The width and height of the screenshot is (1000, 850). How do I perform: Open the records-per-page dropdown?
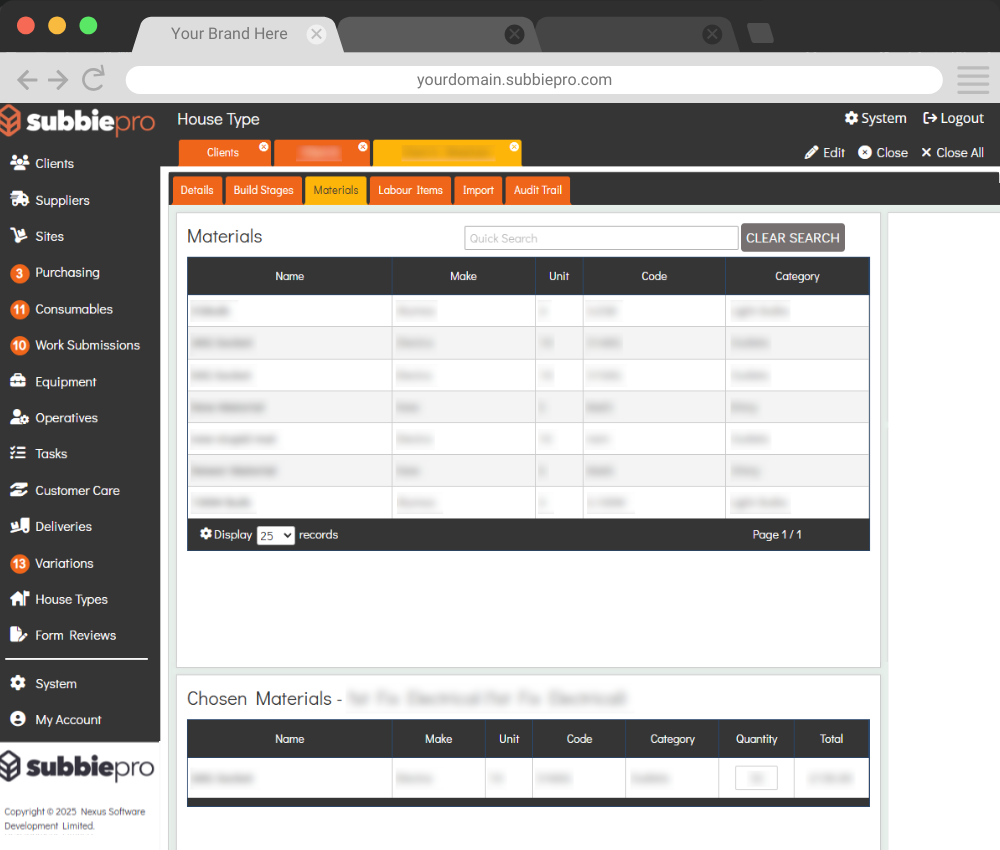[275, 535]
